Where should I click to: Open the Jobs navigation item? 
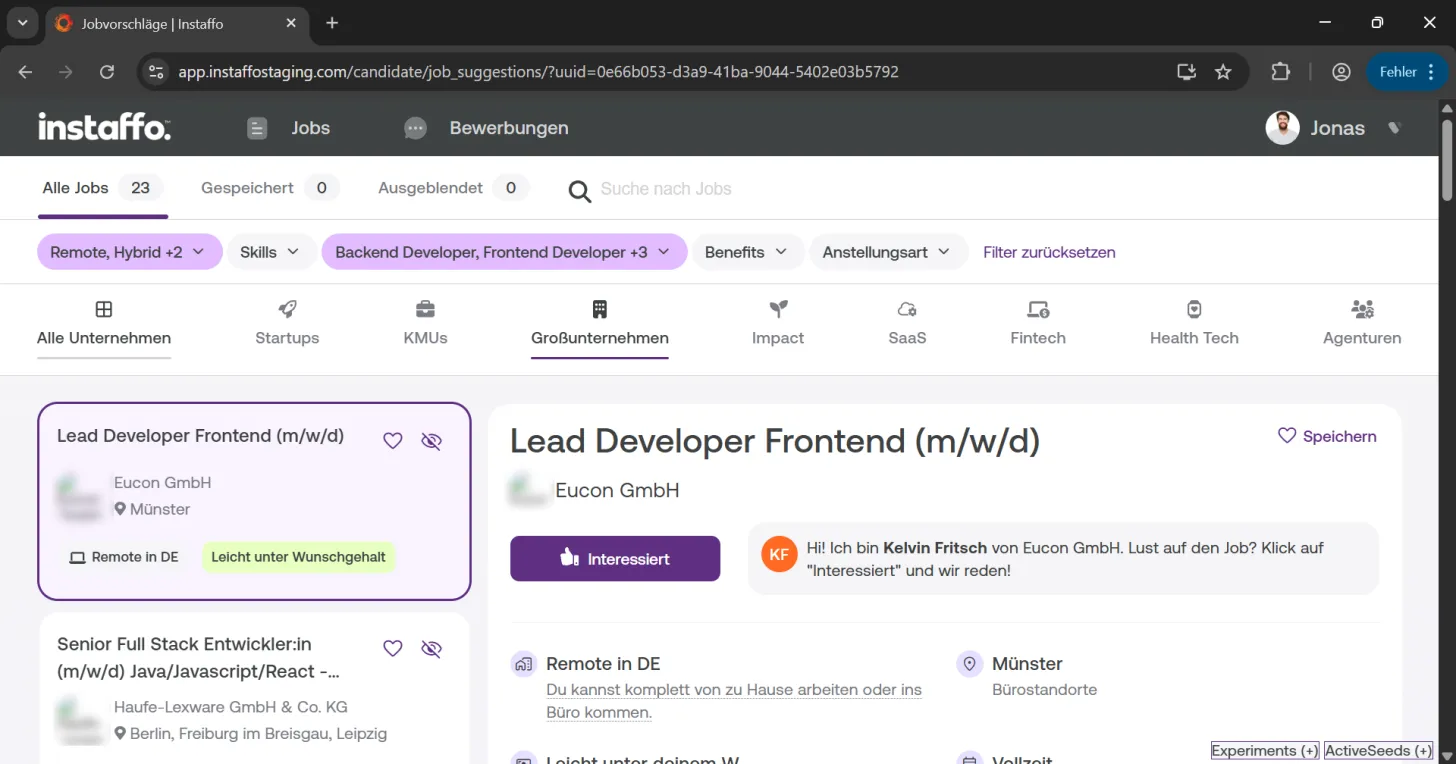pyautogui.click(x=288, y=128)
